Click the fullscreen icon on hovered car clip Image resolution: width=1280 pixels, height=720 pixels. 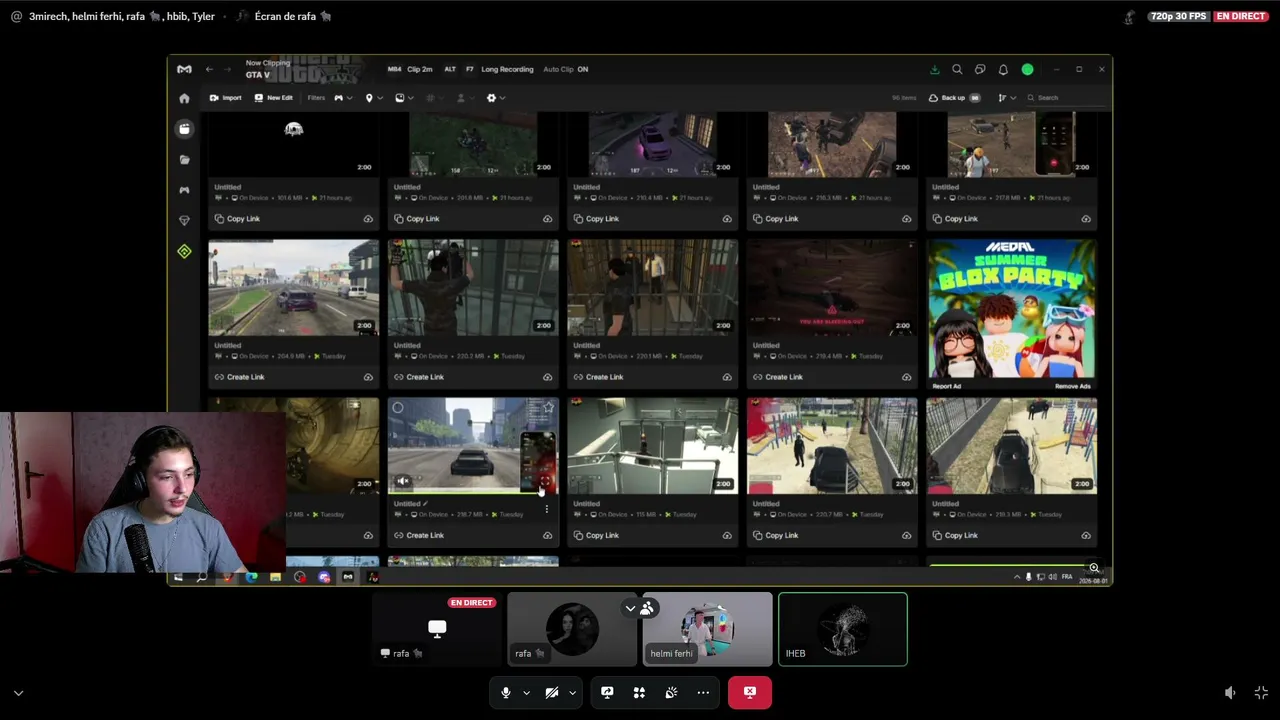tap(545, 482)
